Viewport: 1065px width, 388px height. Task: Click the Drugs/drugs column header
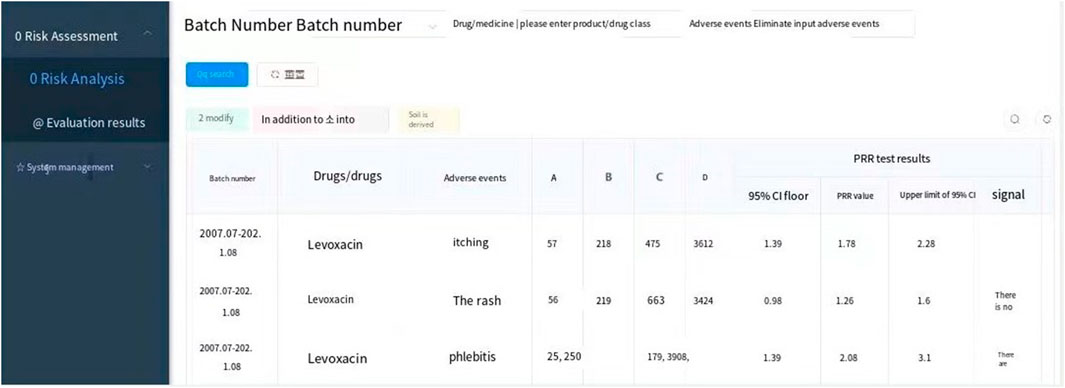tap(348, 176)
